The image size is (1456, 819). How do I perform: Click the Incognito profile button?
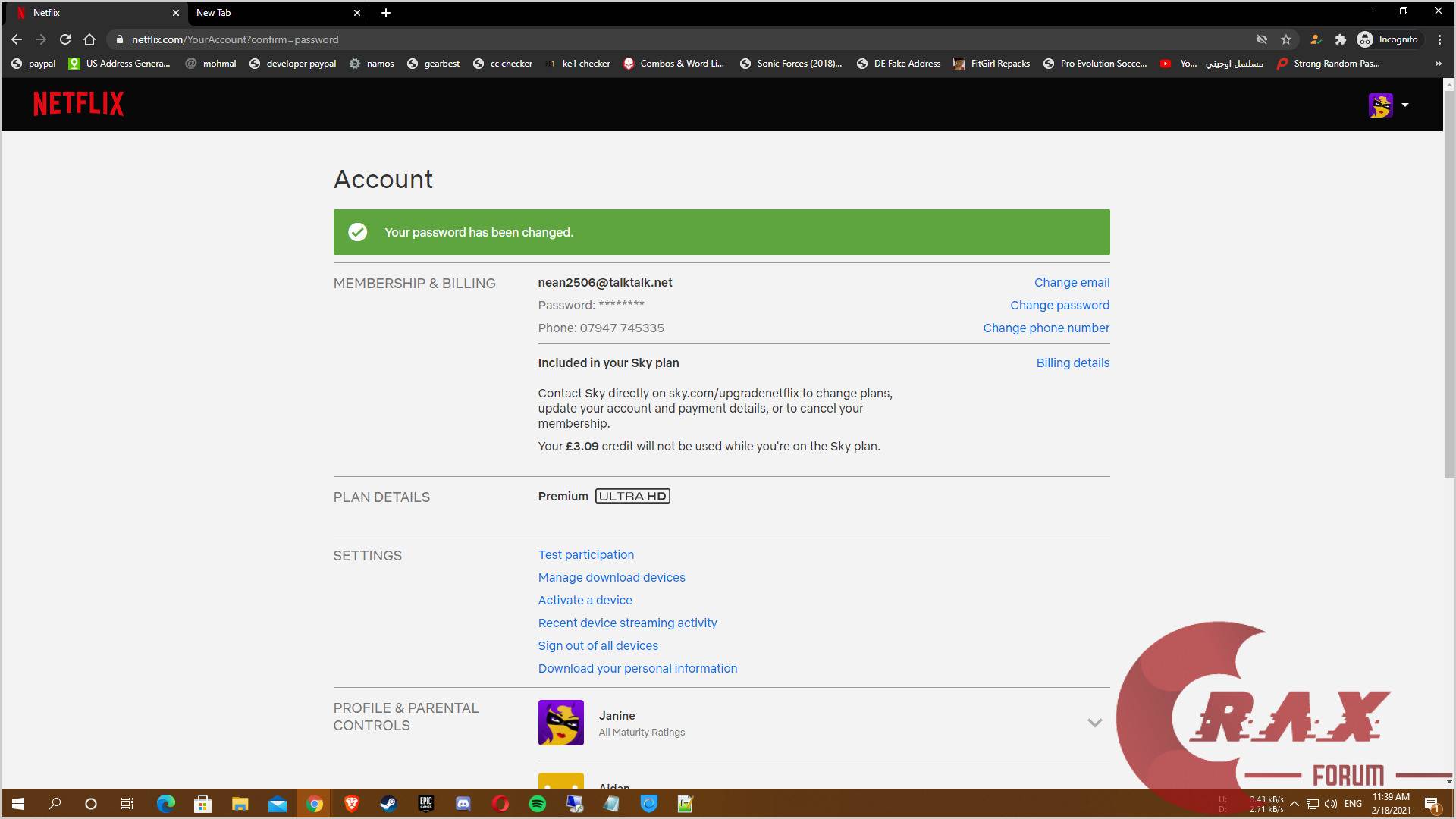coord(1387,39)
